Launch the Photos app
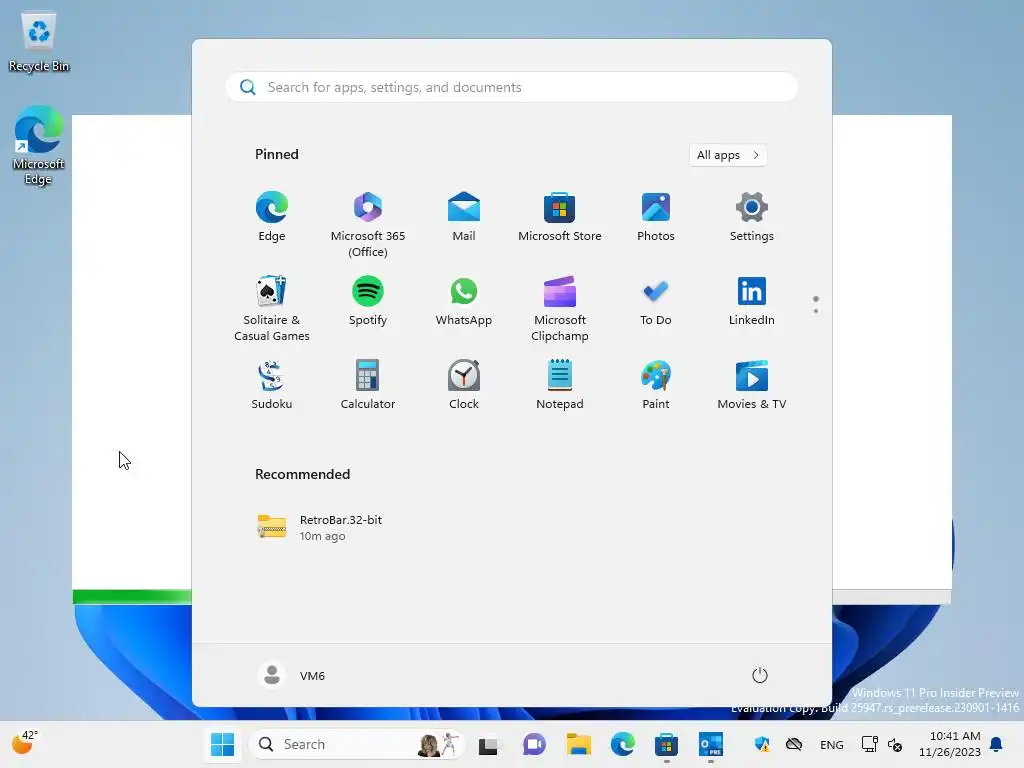1024x768 pixels. click(x=656, y=217)
